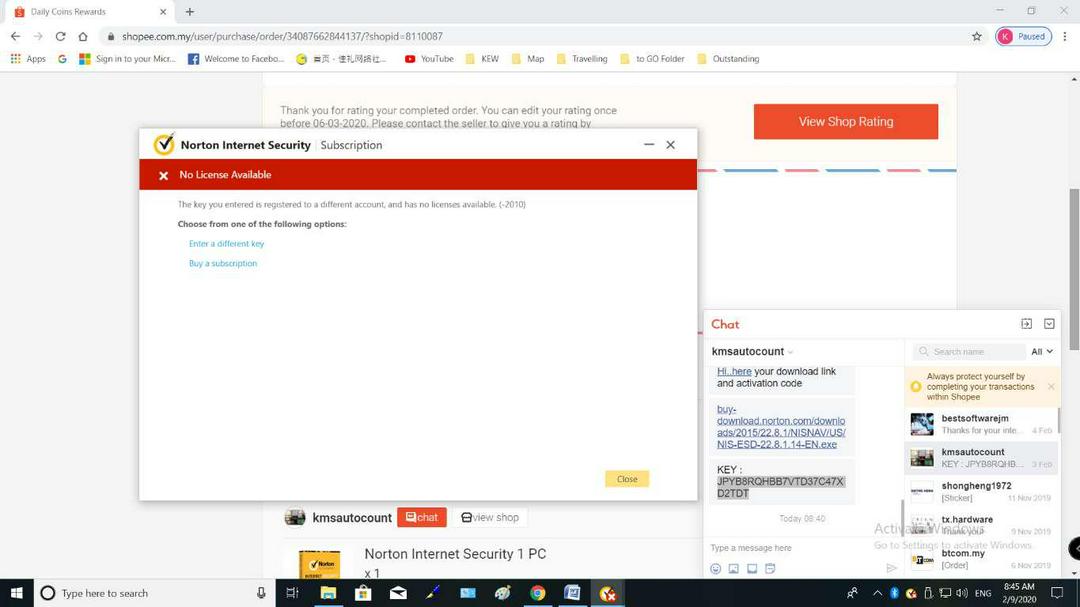This screenshot has width=1080, height=607.
Task: Open the Chrome home page
Action: (83, 37)
